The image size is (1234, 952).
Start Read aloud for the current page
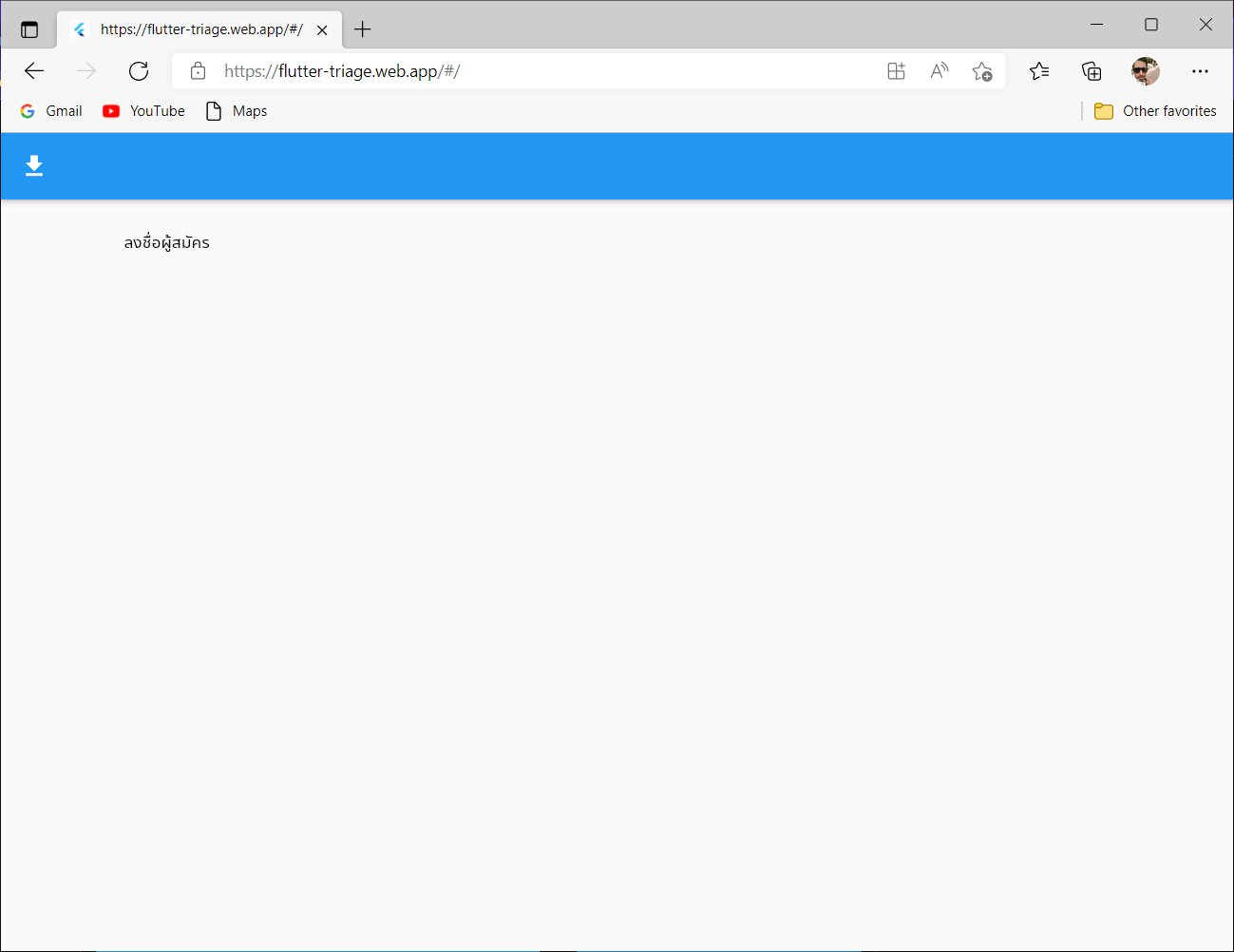tap(939, 70)
